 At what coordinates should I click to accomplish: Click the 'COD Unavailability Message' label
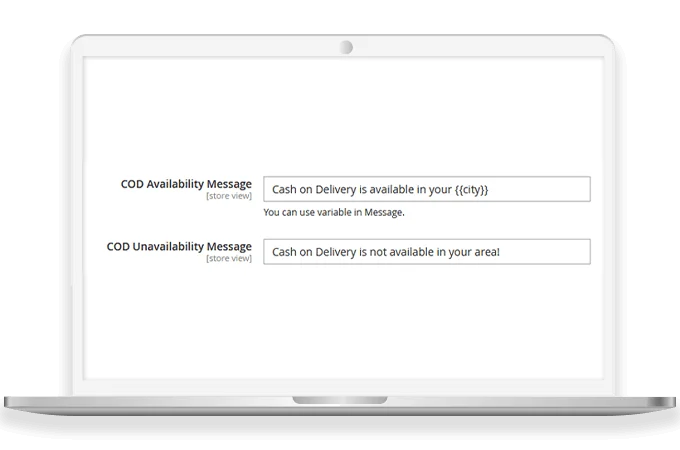(179, 247)
